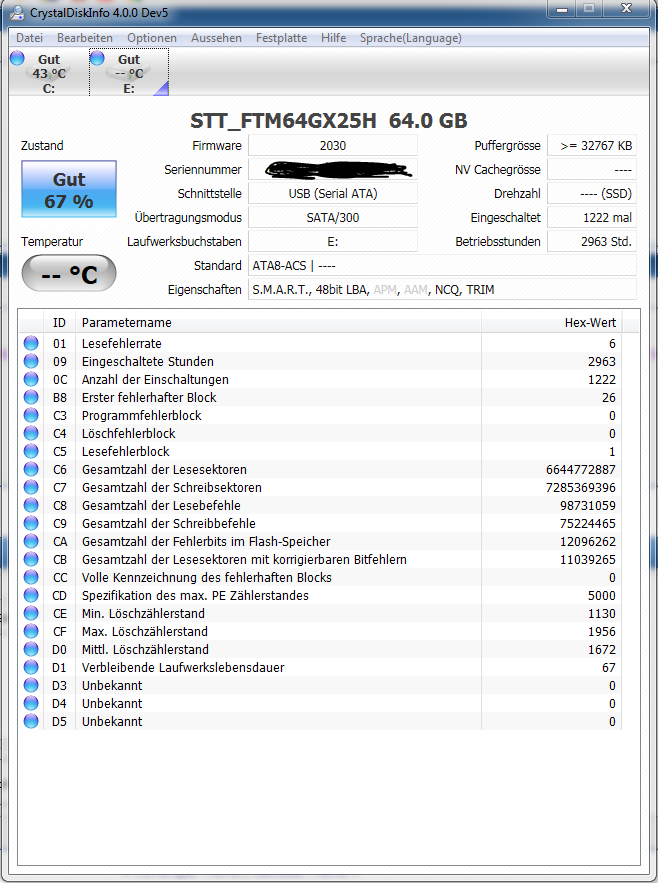Viewport: 658px width, 883px height.
Task: Click the status orb for Spezifikation des max. PE
Action: pos(31,595)
